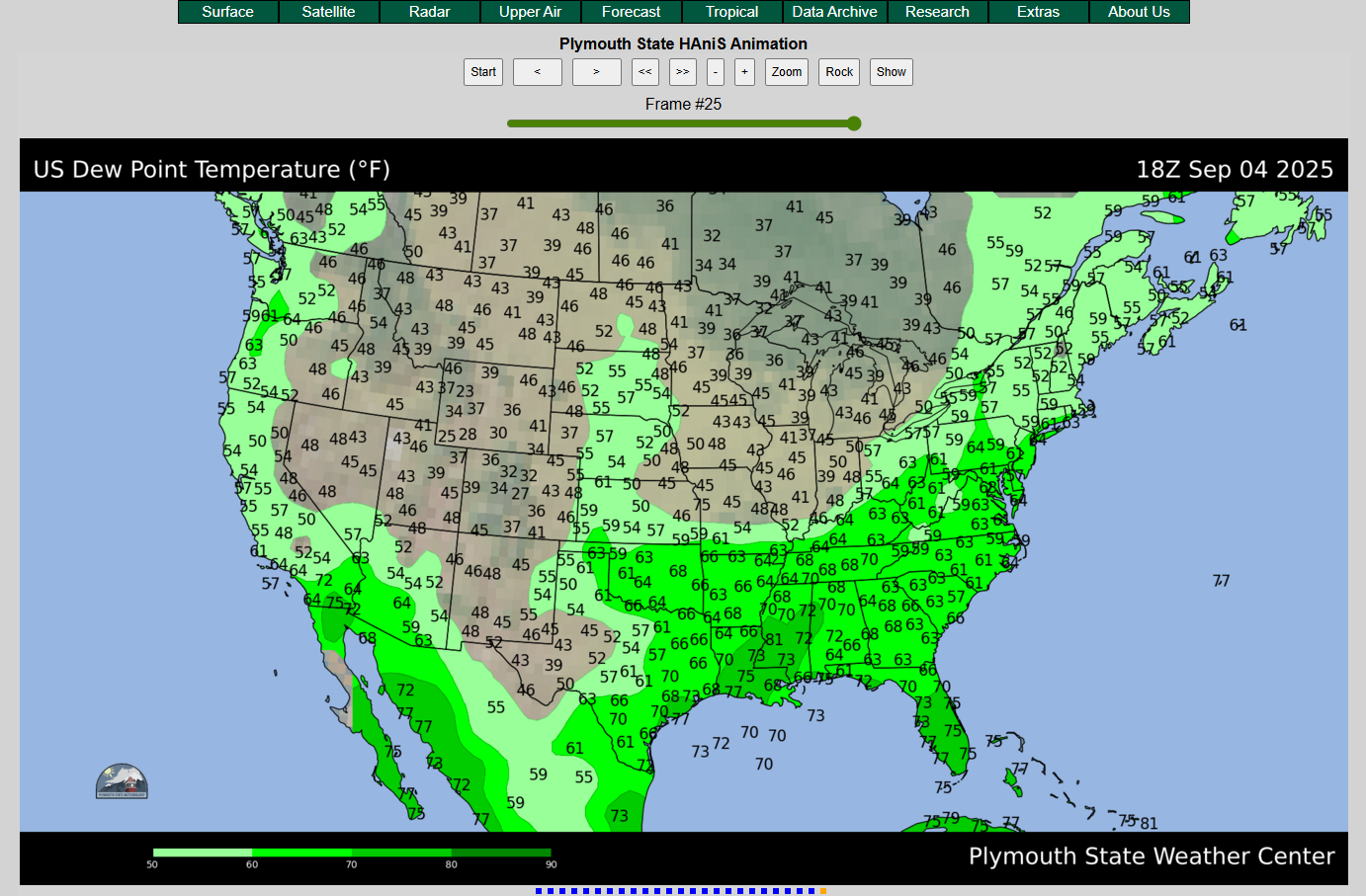Start the HAniS animation loop
Image resolution: width=1366 pixels, height=896 pixels.
[x=482, y=71]
